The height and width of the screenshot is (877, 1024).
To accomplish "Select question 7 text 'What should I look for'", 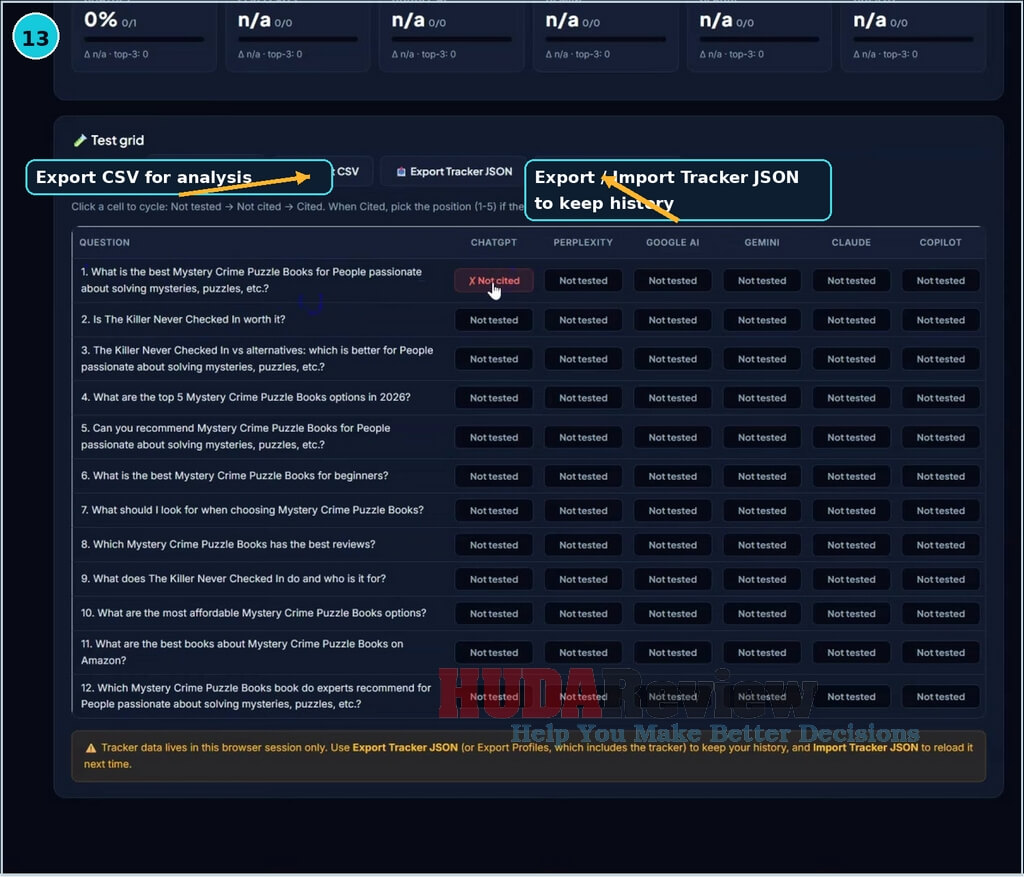I will [x=252, y=510].
